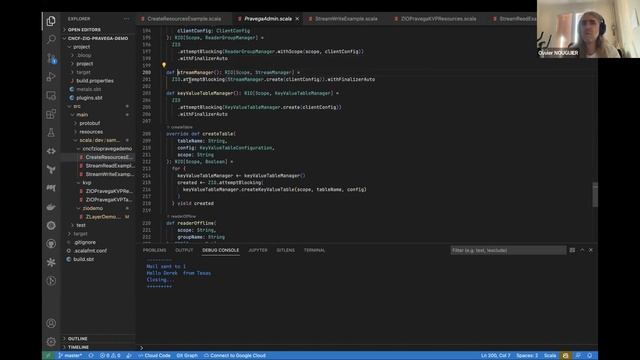Open errors and warnings status counter

[110, 356]
